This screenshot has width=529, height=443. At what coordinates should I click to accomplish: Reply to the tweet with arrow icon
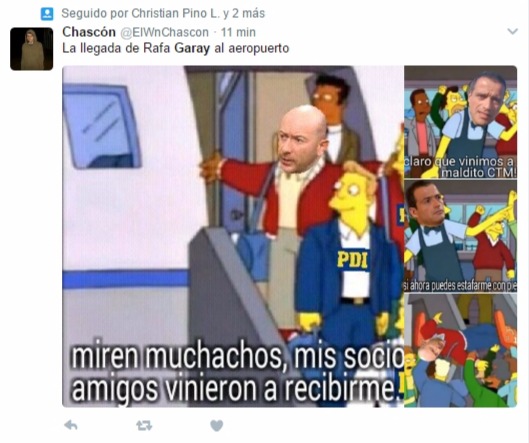point(71,425)
